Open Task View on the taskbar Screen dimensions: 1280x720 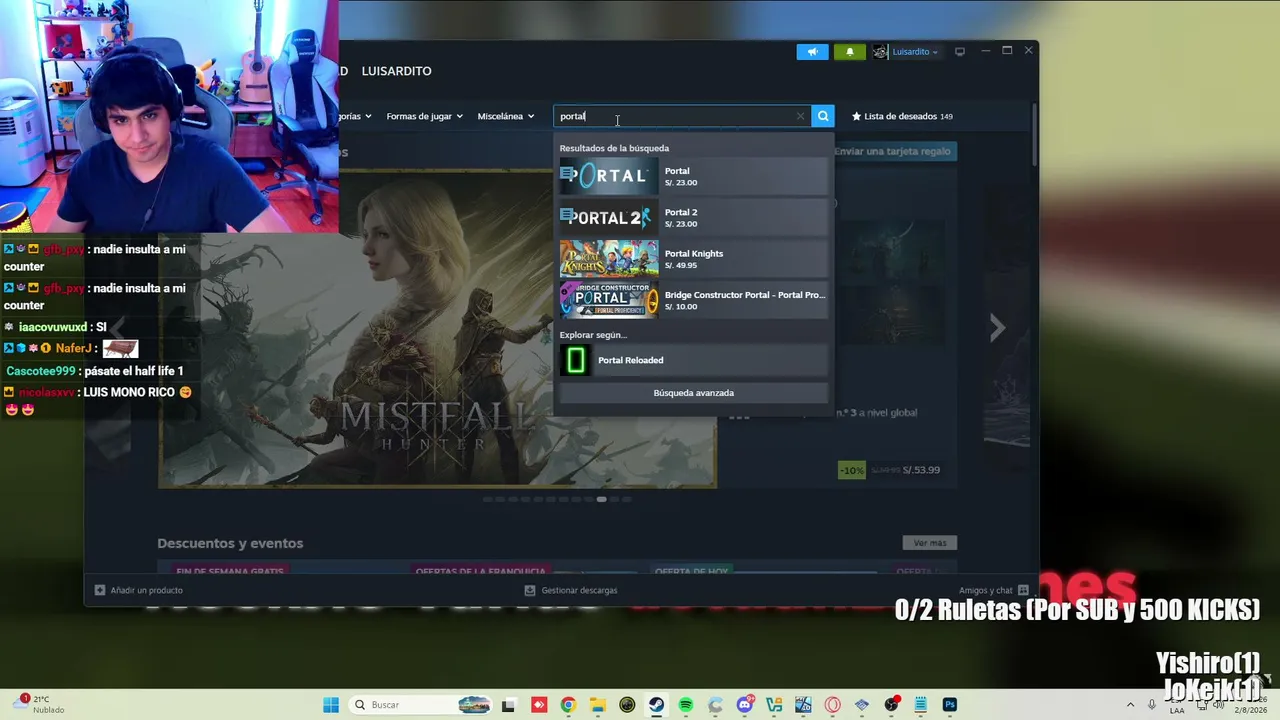(508, 705)
